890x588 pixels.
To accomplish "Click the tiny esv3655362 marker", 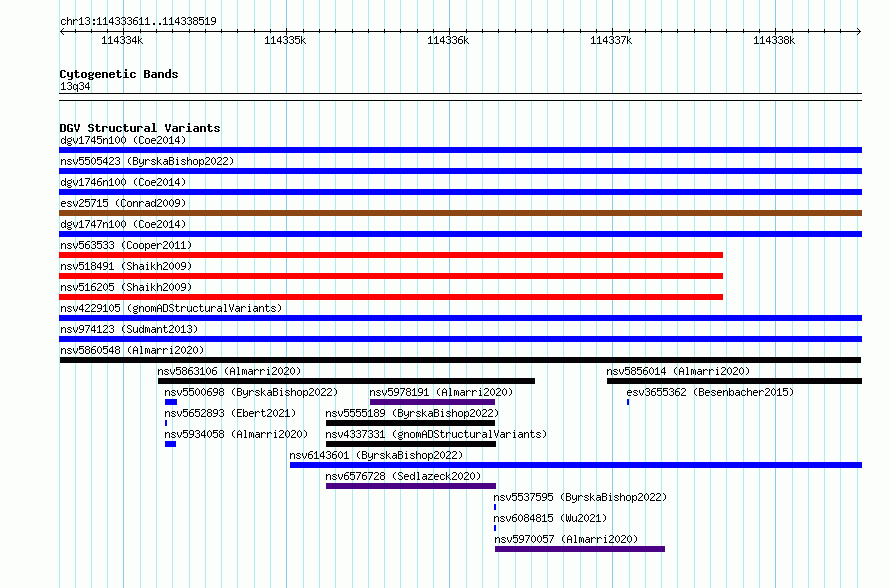I will click(x=628, y=402).
